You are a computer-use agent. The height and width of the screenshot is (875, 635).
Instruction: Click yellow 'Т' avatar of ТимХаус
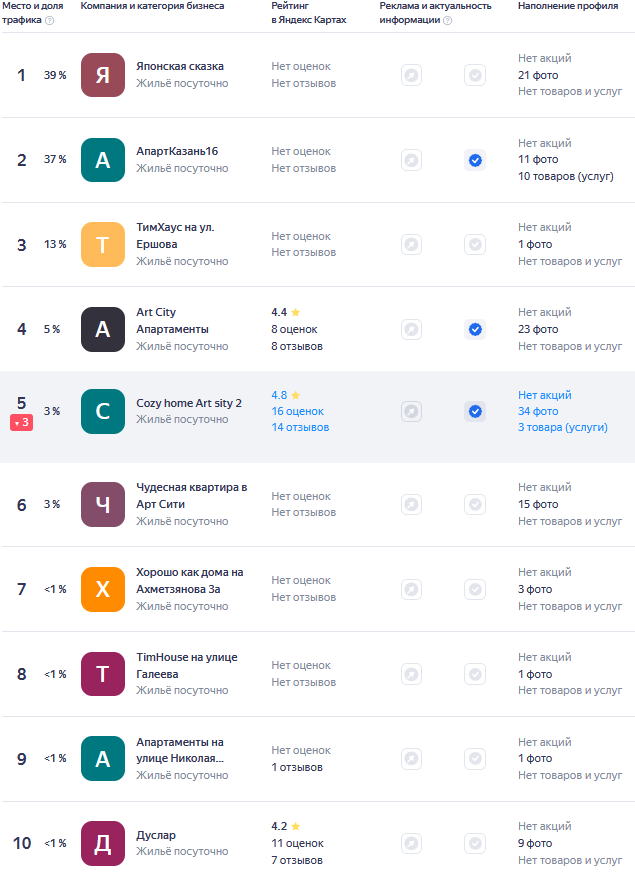103,244
